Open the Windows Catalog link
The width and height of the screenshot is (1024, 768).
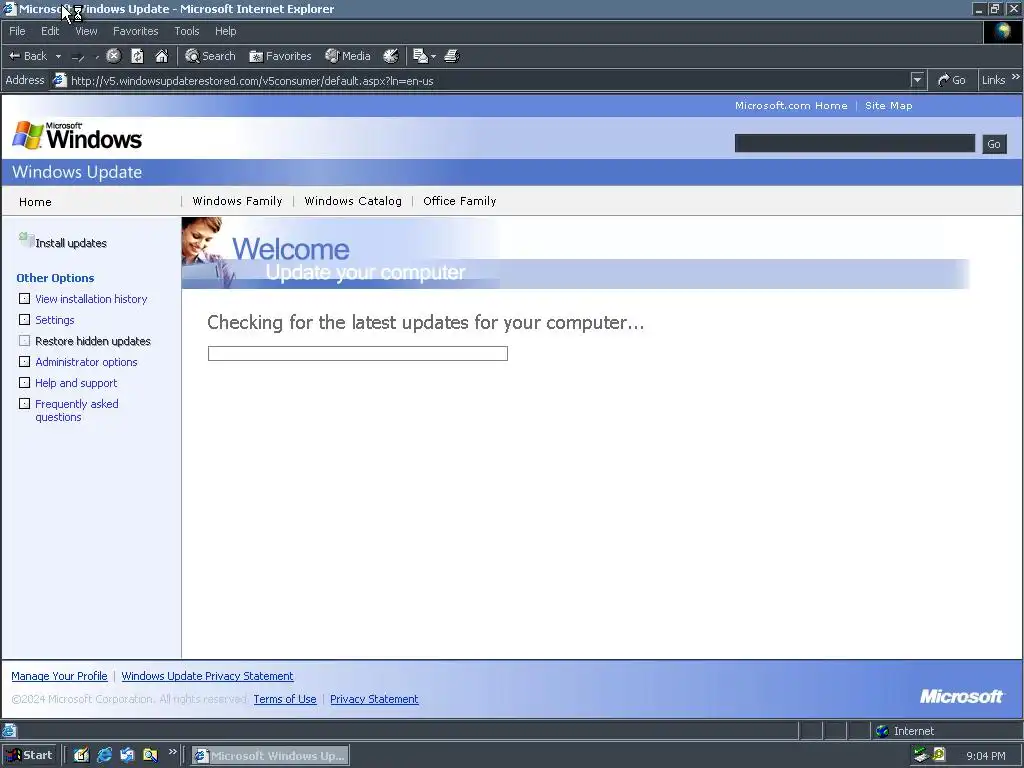[x=353, y=201]
